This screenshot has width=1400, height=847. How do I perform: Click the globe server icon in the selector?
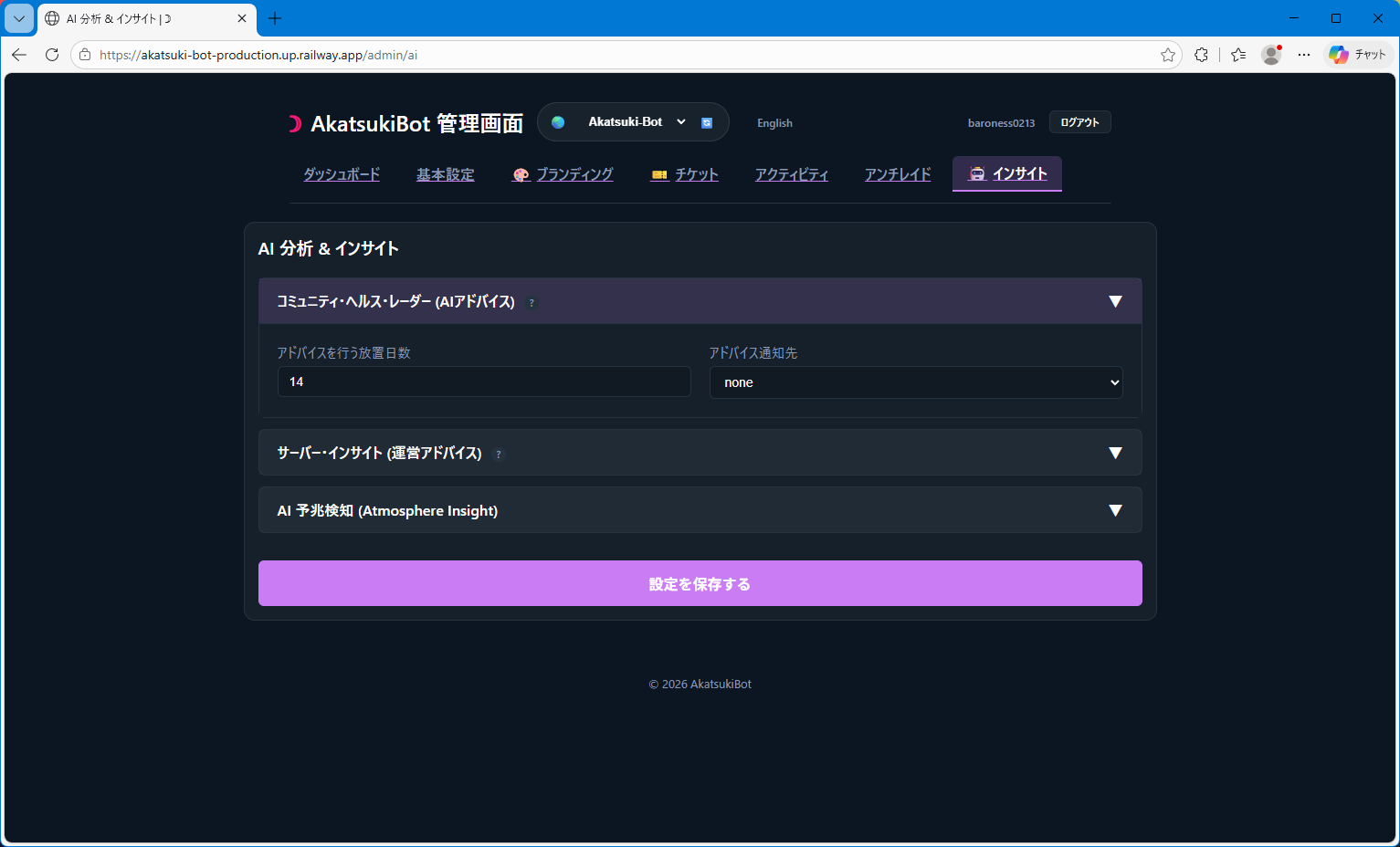[558, 122]
